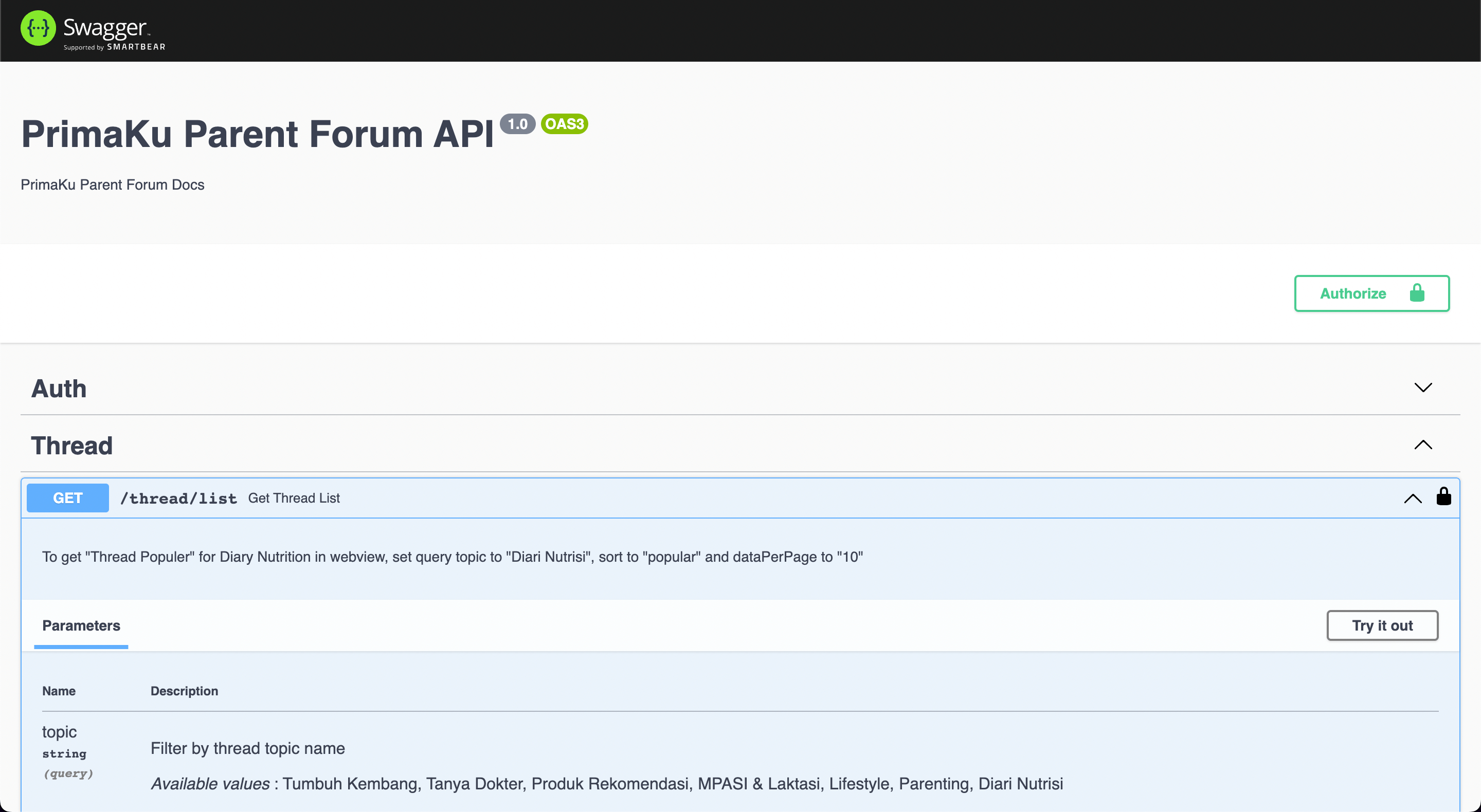
Task: Open the Parameters tab
Action: (81, 625)
